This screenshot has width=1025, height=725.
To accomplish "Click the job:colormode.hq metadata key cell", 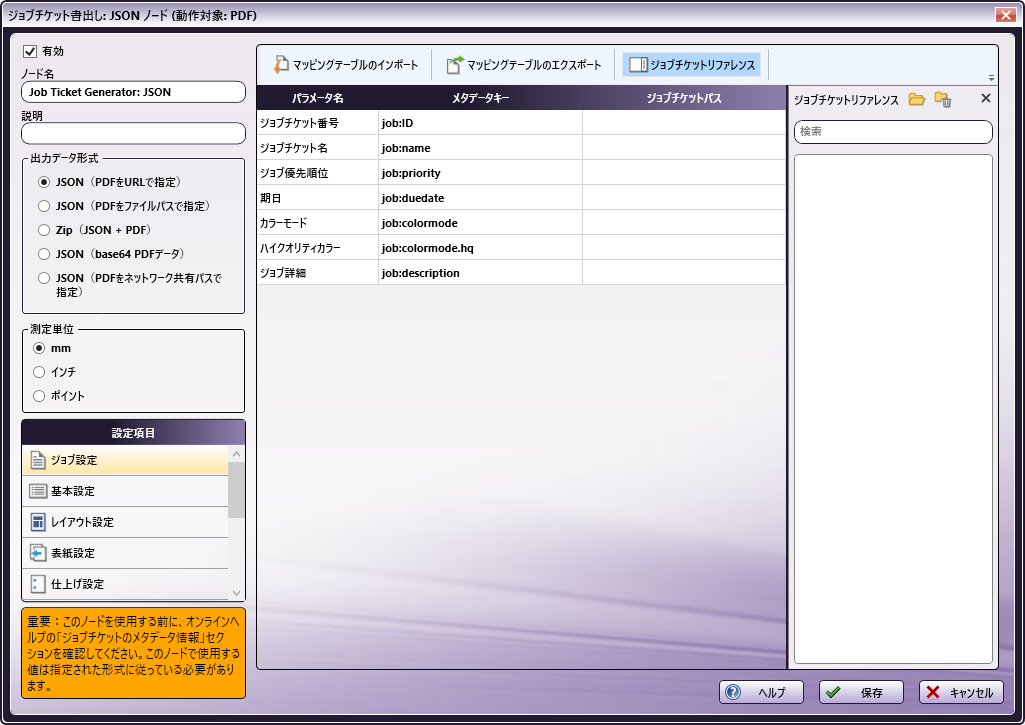I will click(480, 248).
